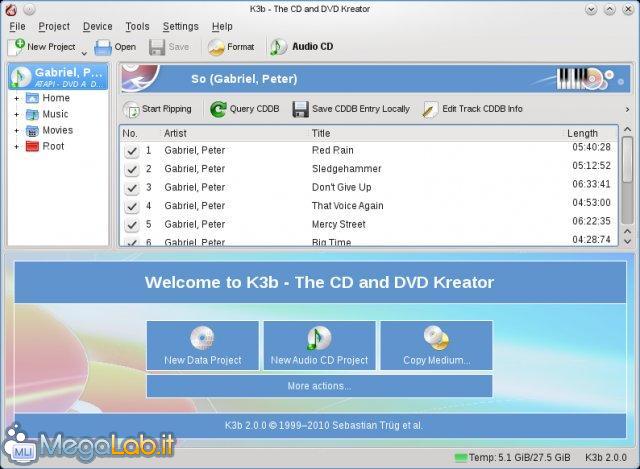
Task: Click the Audio CD toolbar icon
Action: (279, 47)
